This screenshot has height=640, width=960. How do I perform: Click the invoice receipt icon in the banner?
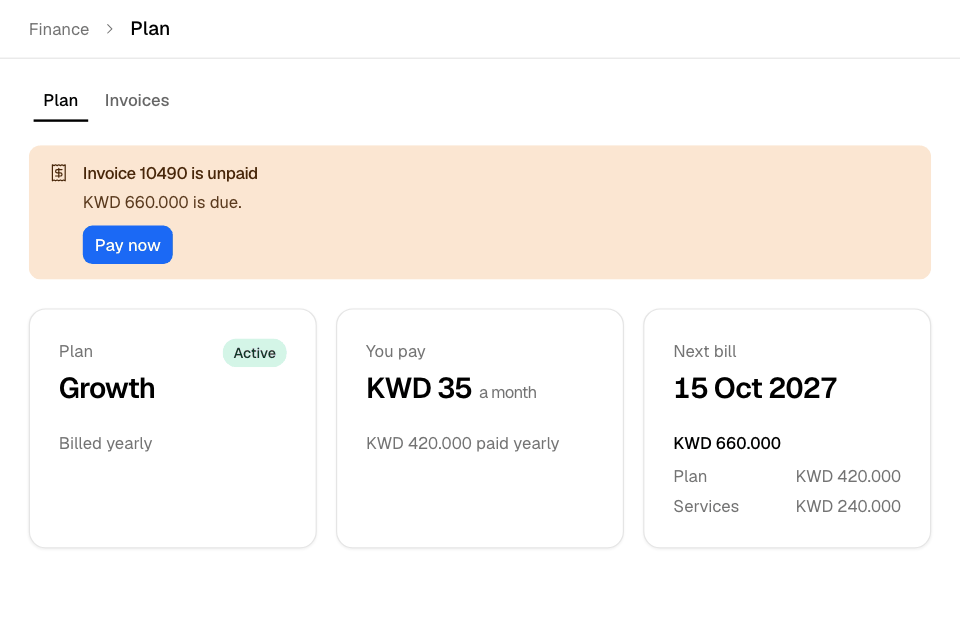pos(59,173)
